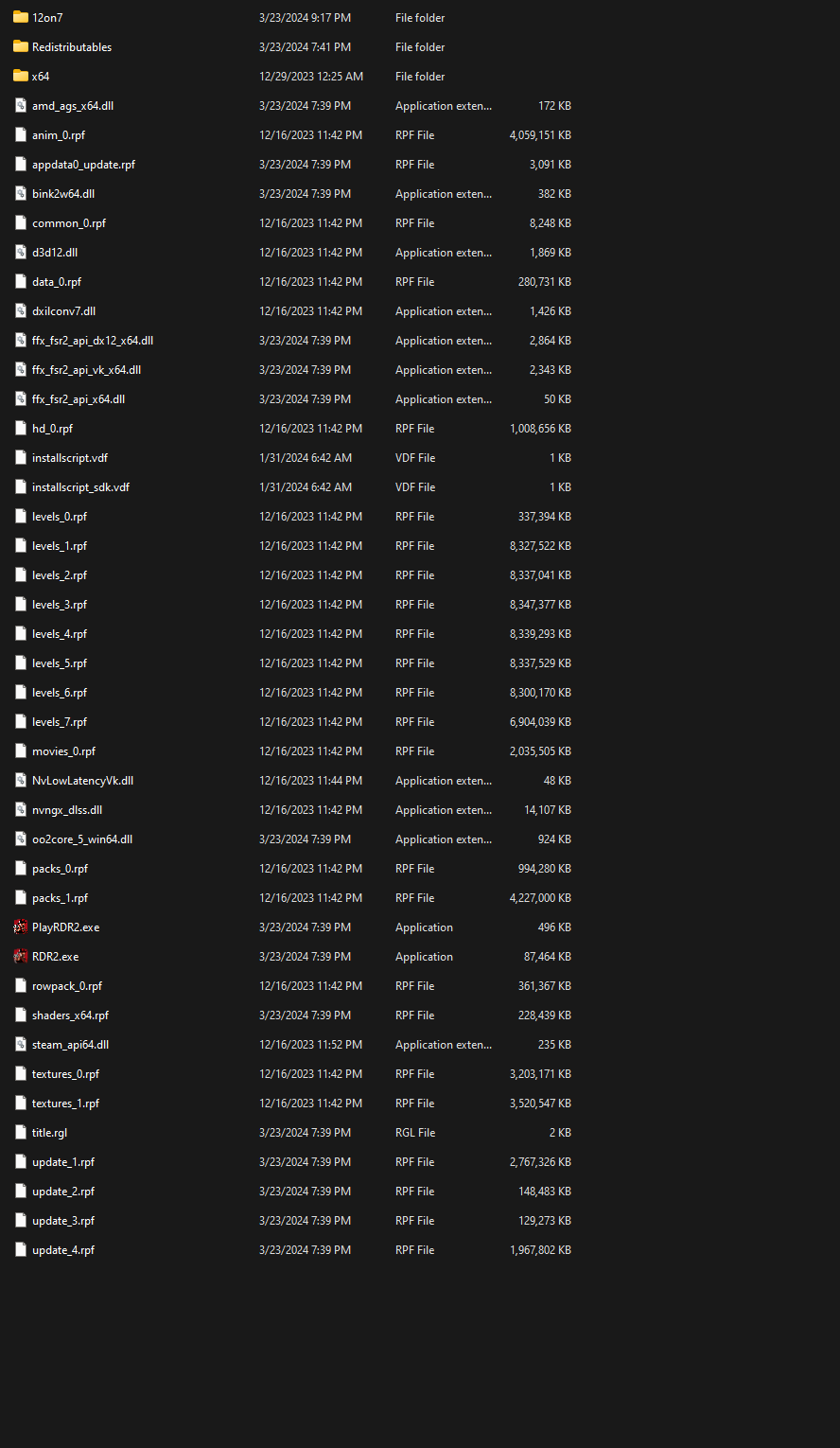Click the 6,904,039 KB size value
The width and height of the screenshot is (840, 1448).
[540, 722]
